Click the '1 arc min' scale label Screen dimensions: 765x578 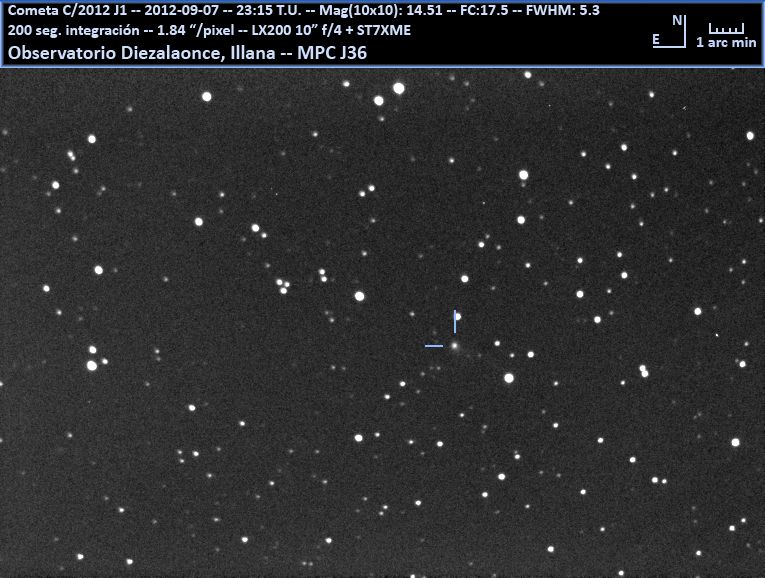click(x=726, y=42)
